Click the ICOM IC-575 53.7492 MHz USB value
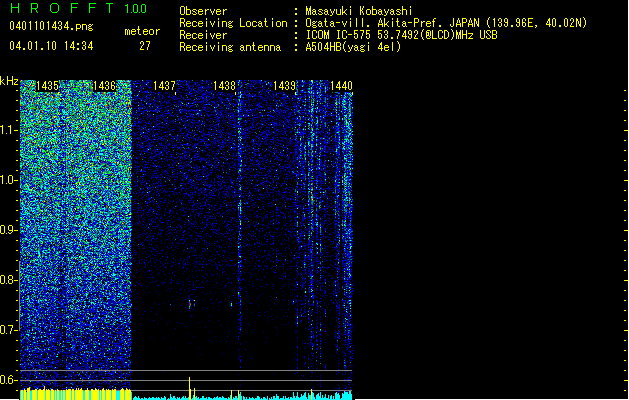This screenshot has height=400, width=629. (x=401, y=35)
